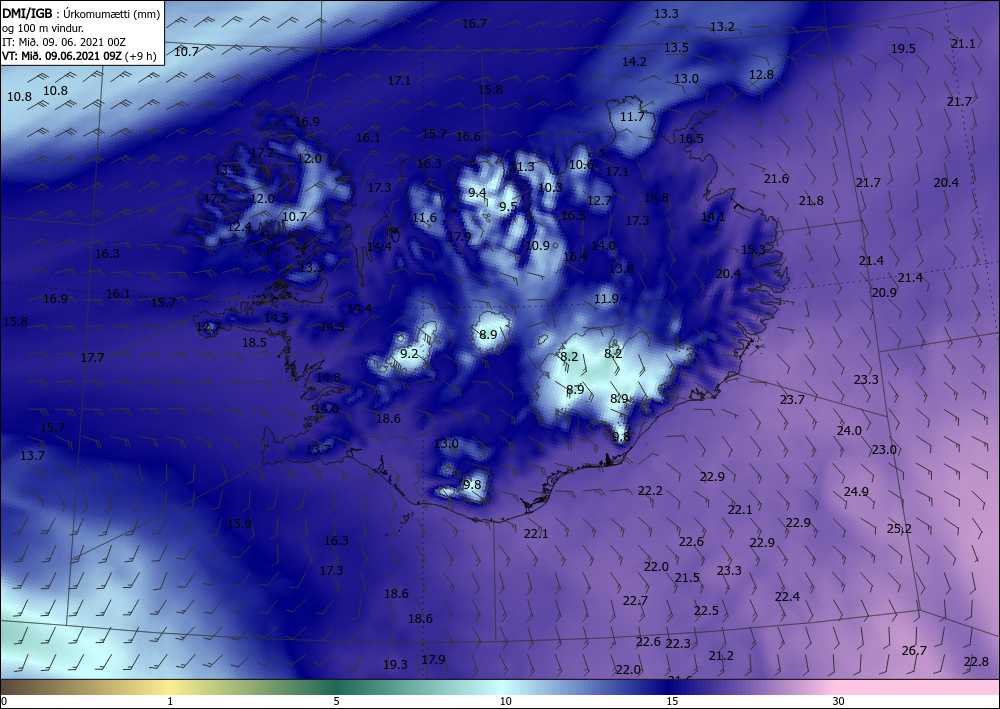Click the 24.9 value on the map
Viewport: 1000px width, 709px height.
click(x=856, y=492)
